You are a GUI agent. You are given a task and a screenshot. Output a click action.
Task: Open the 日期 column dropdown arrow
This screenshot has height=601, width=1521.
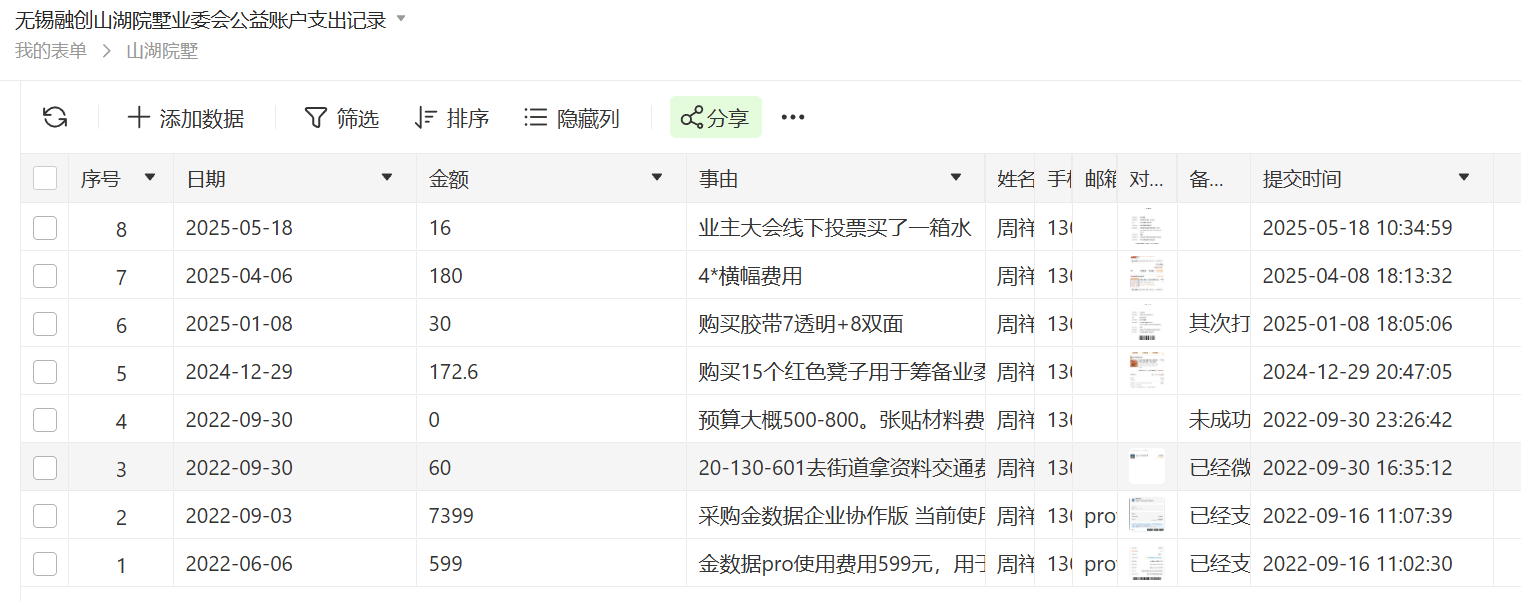pyautogui.click(x=387, y=178)
